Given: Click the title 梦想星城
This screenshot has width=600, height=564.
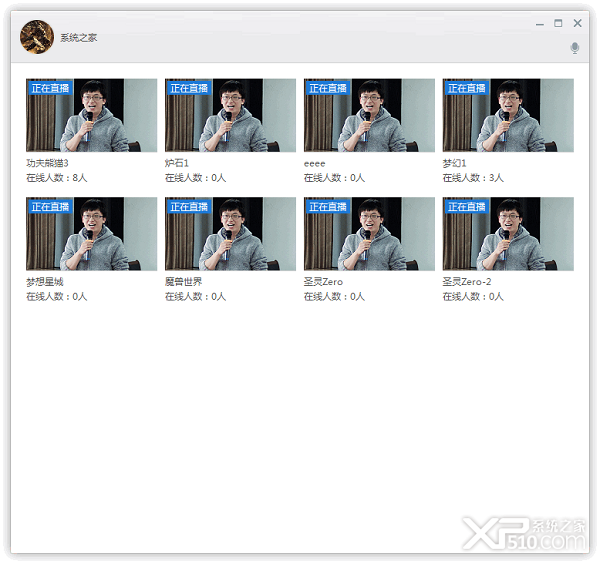Looking at the screenshot, I should (45, 282).
